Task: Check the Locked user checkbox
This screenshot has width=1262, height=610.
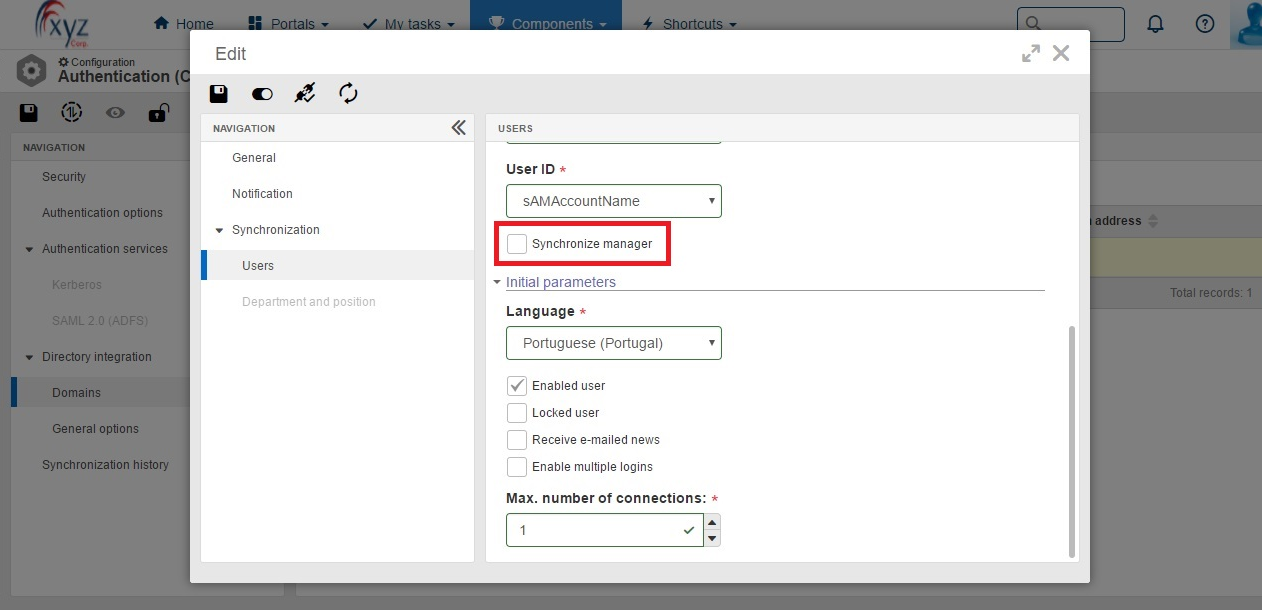Action: coord(517,413)
